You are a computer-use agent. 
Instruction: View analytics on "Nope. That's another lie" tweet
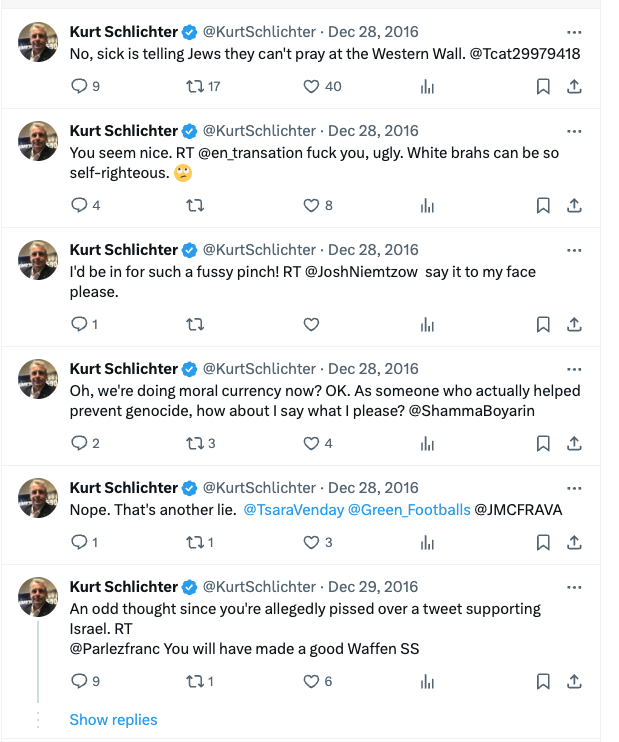tap(428, 543)
